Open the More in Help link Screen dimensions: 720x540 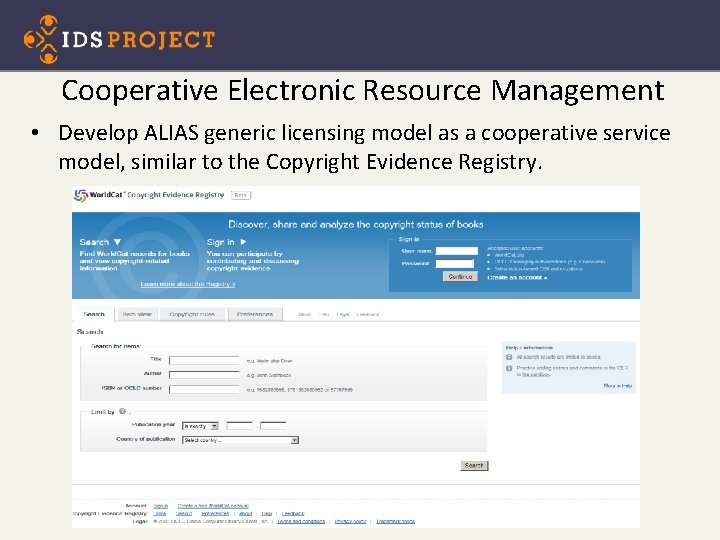coord(618,386)
